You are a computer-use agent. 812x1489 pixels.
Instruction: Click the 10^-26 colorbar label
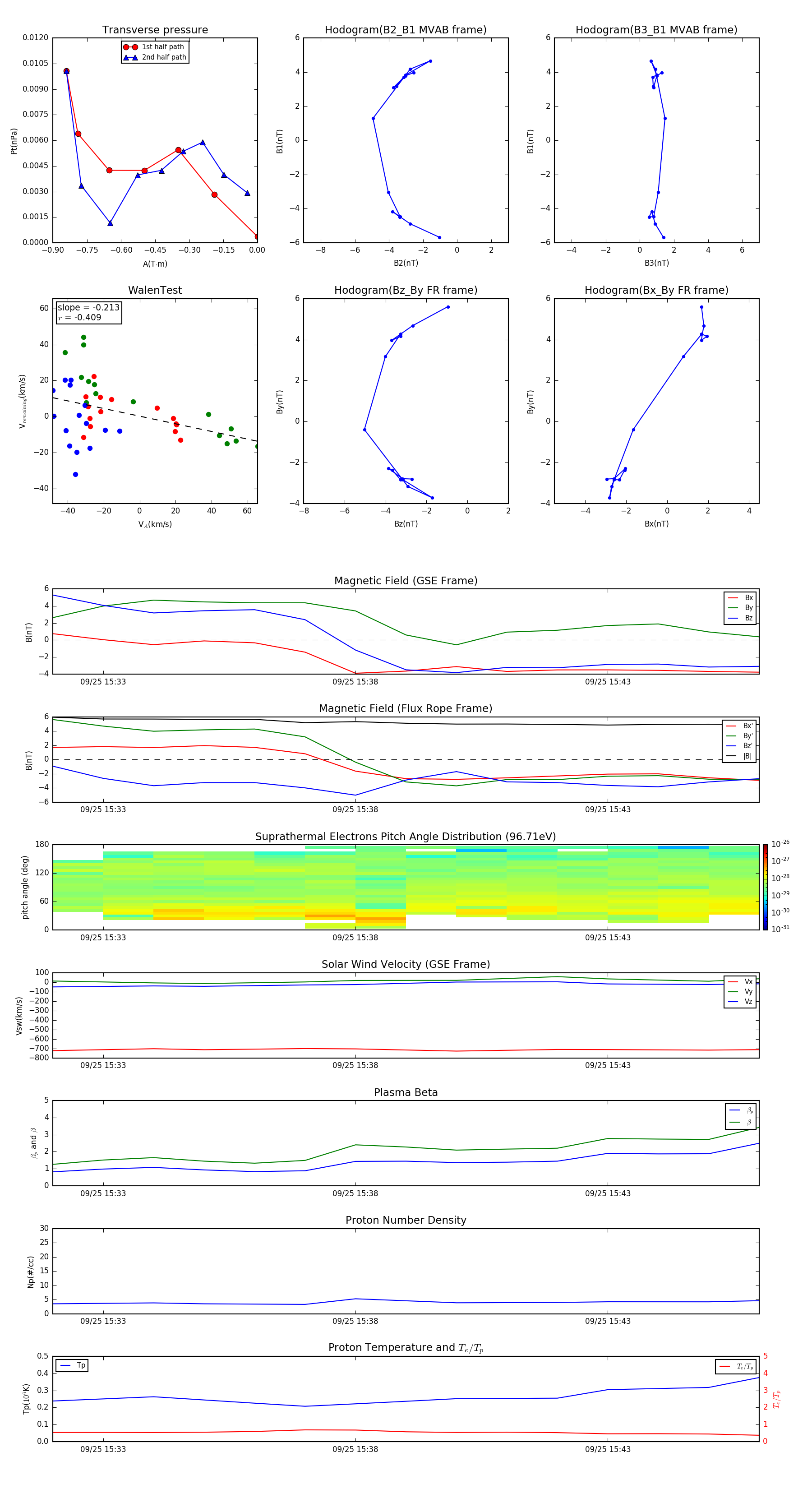coord(780,844)
